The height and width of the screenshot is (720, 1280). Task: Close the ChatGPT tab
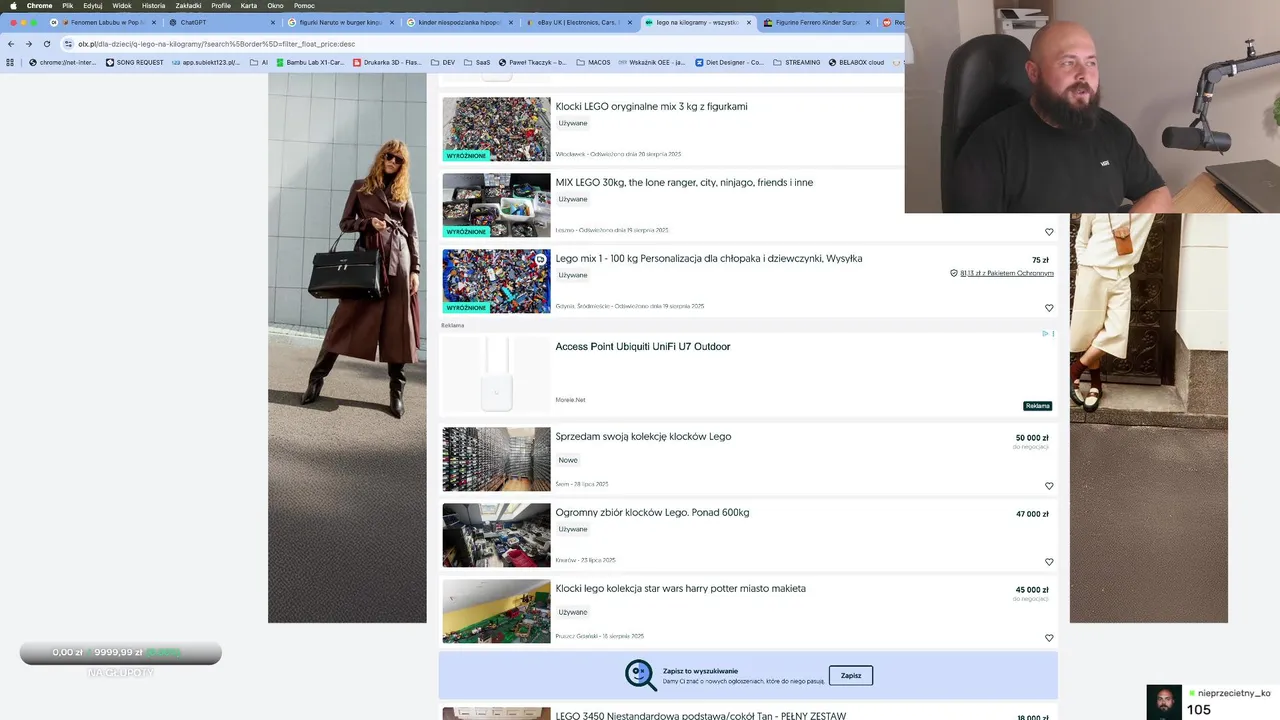tap(273, 22)
